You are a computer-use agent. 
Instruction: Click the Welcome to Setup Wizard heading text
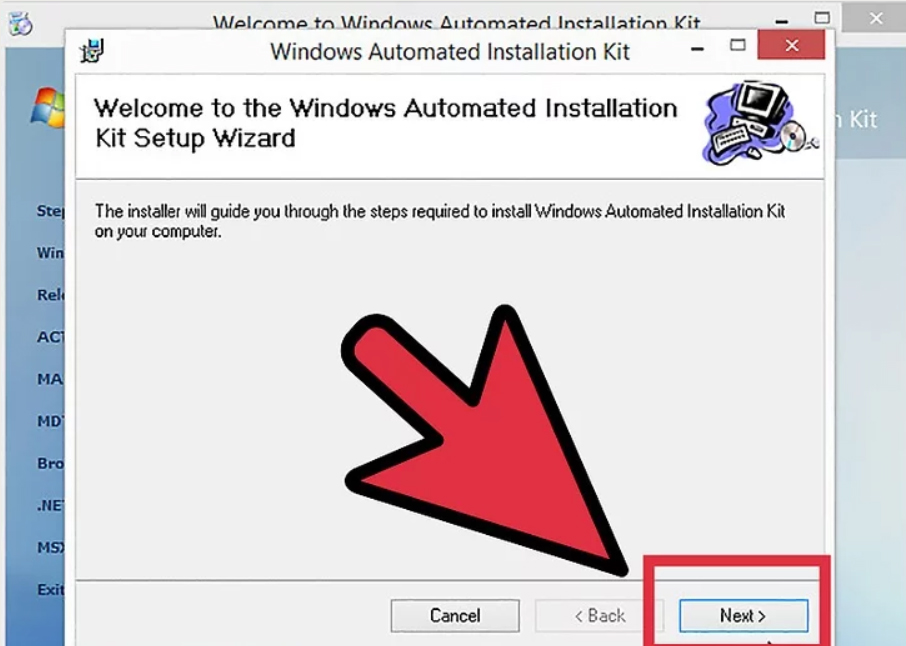pos(385,123)
